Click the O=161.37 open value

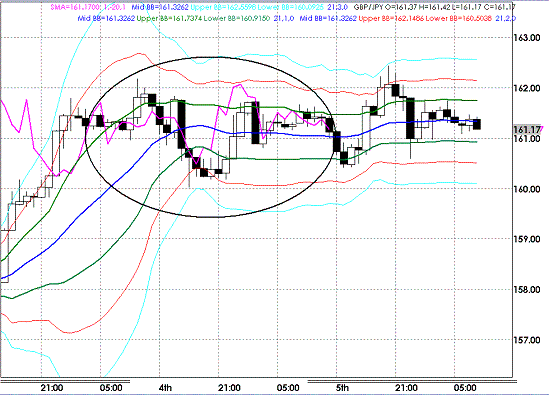coord(400,7)
